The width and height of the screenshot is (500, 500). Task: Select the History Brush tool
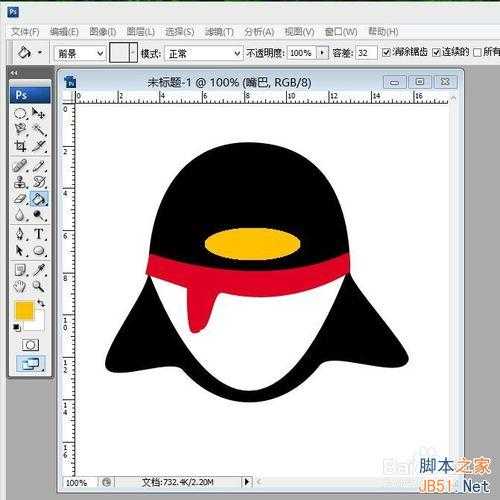[39, 182]
